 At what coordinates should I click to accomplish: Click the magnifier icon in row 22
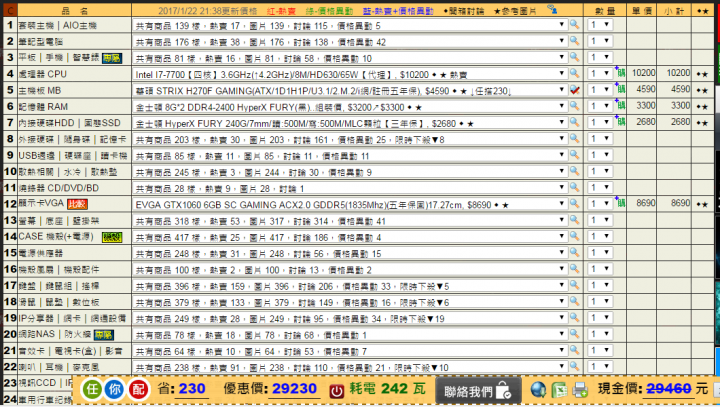point(574,367)
